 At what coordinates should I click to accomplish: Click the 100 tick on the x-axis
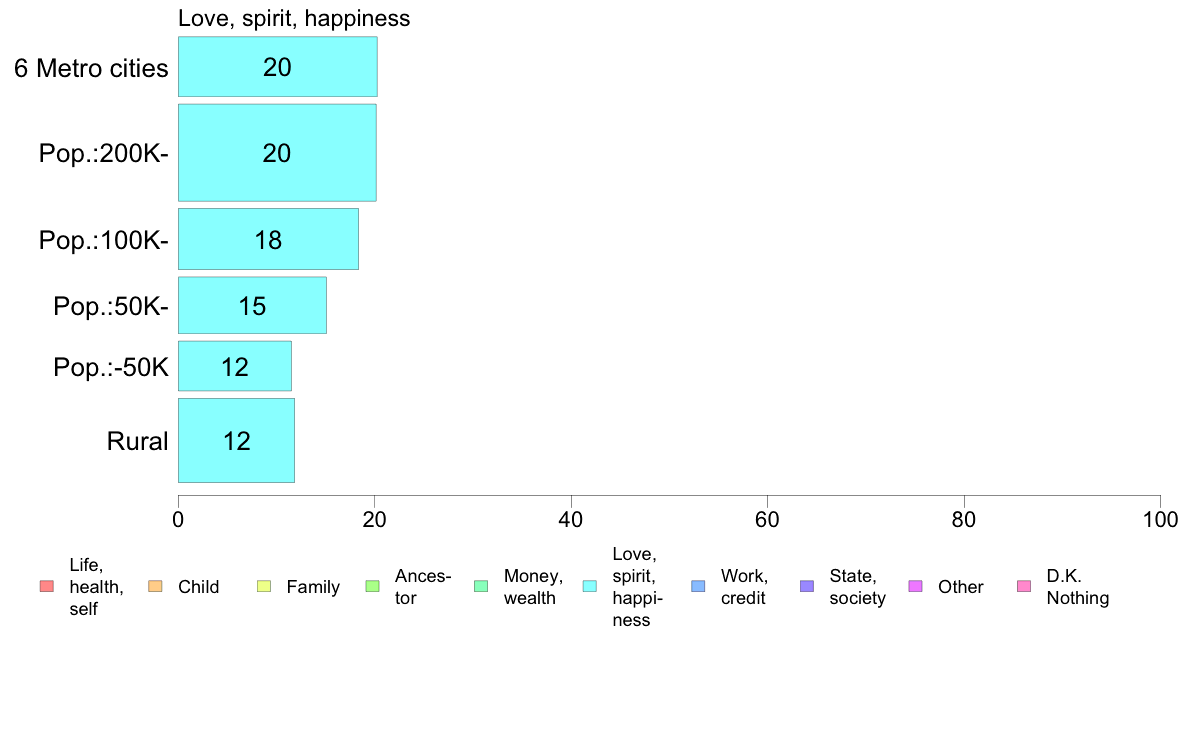tap(1160, 520)
